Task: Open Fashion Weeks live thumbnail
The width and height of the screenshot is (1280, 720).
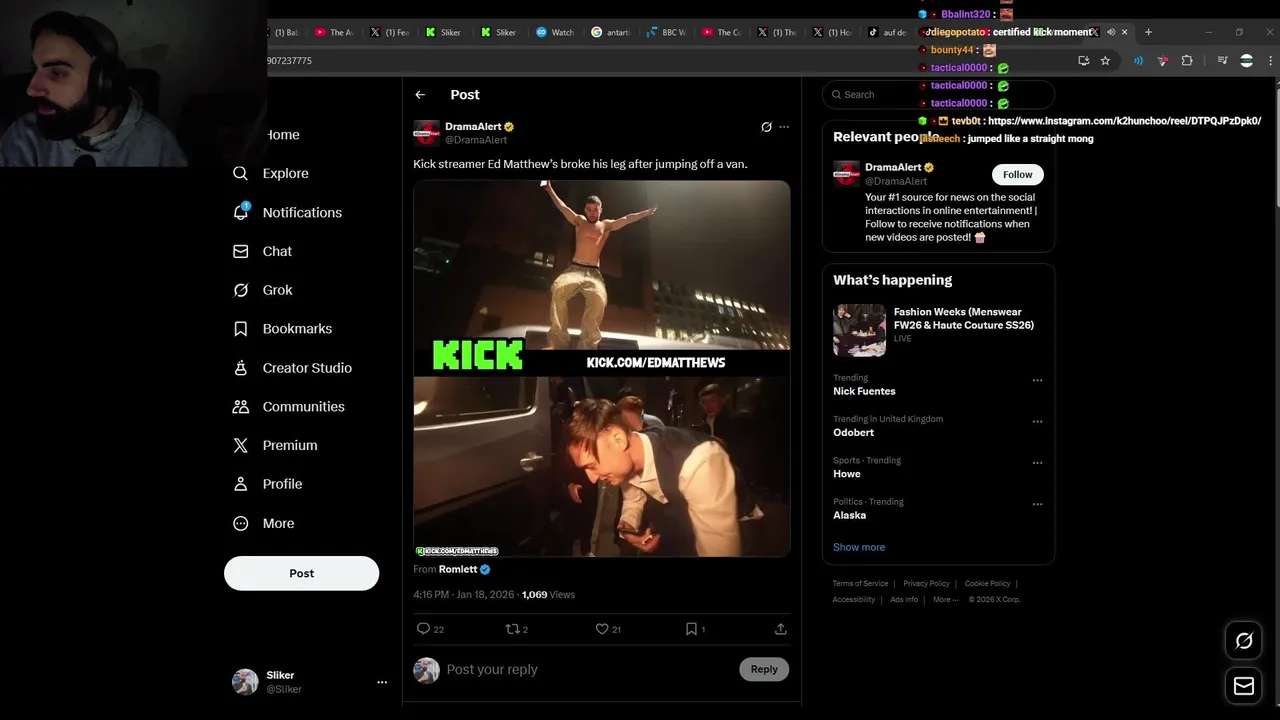Action: coord(859,330)
